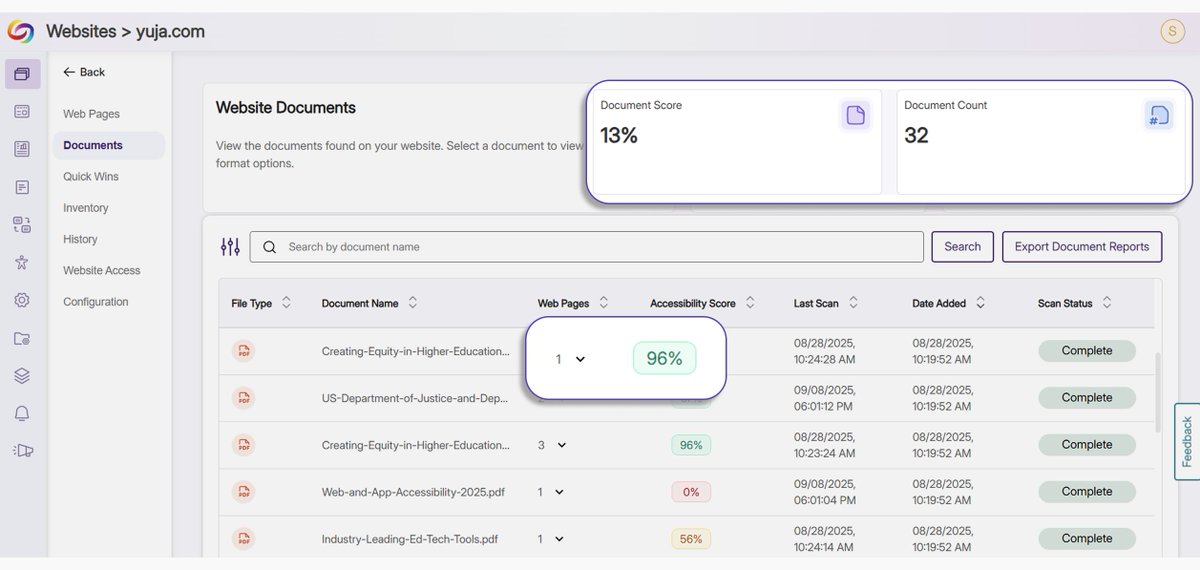Open the megaphone announcements icon
The image size is (1200, 570).
(23, 451)
